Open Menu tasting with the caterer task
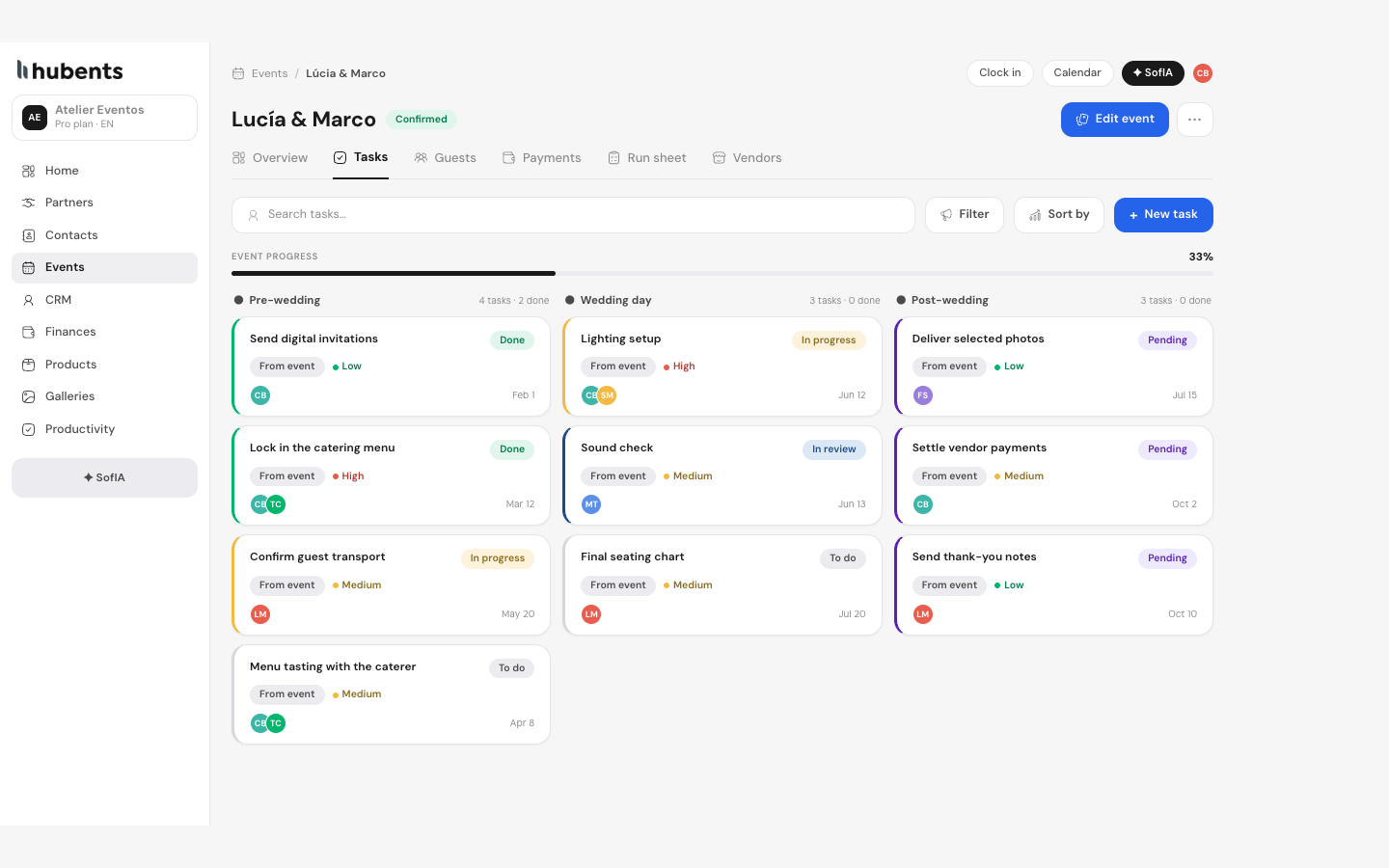1389x868 pixels. pyautogui.click(x=391, y=694)
